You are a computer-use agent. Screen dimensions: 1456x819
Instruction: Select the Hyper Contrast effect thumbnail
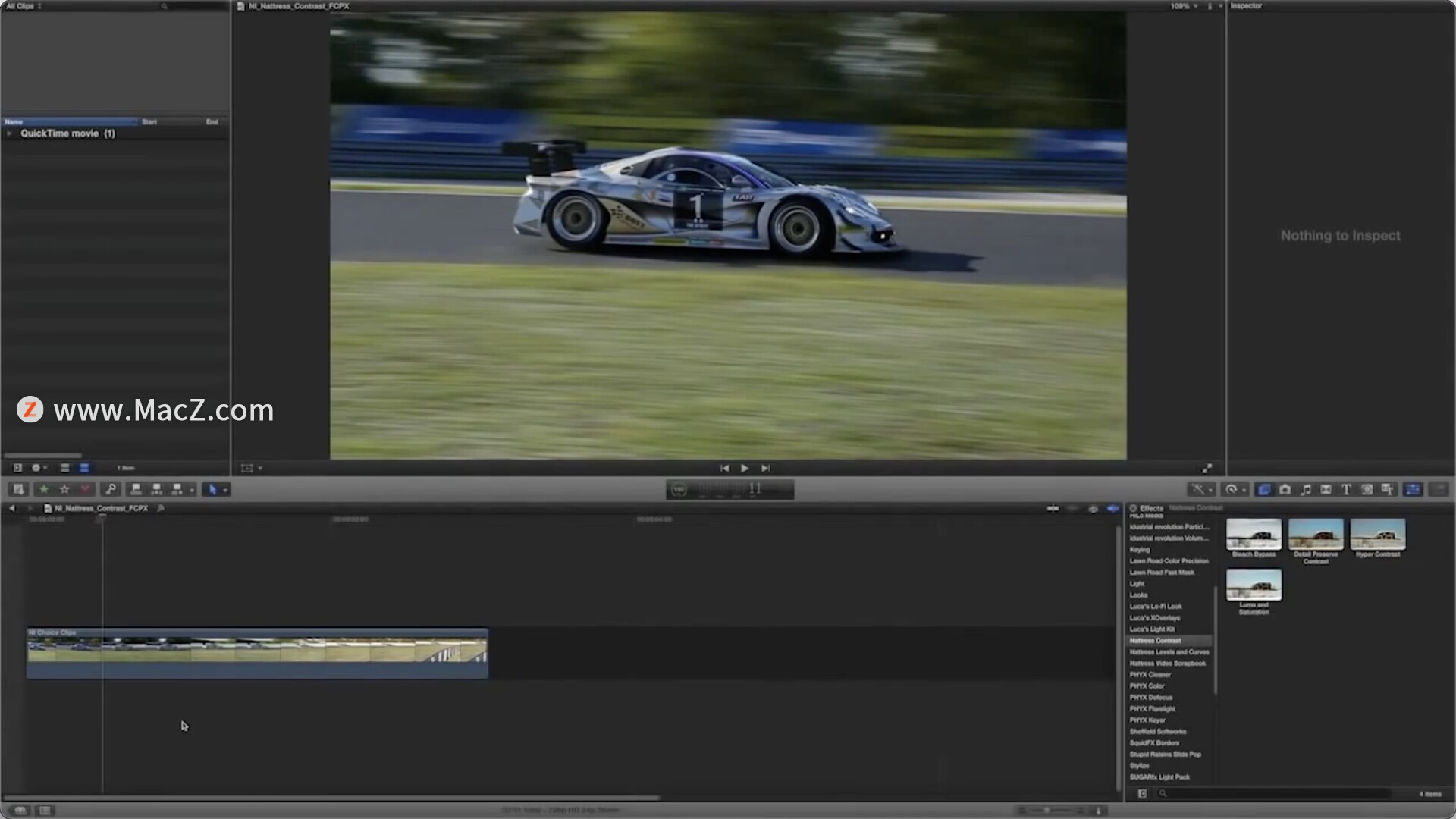click(x=1377, y=535)
